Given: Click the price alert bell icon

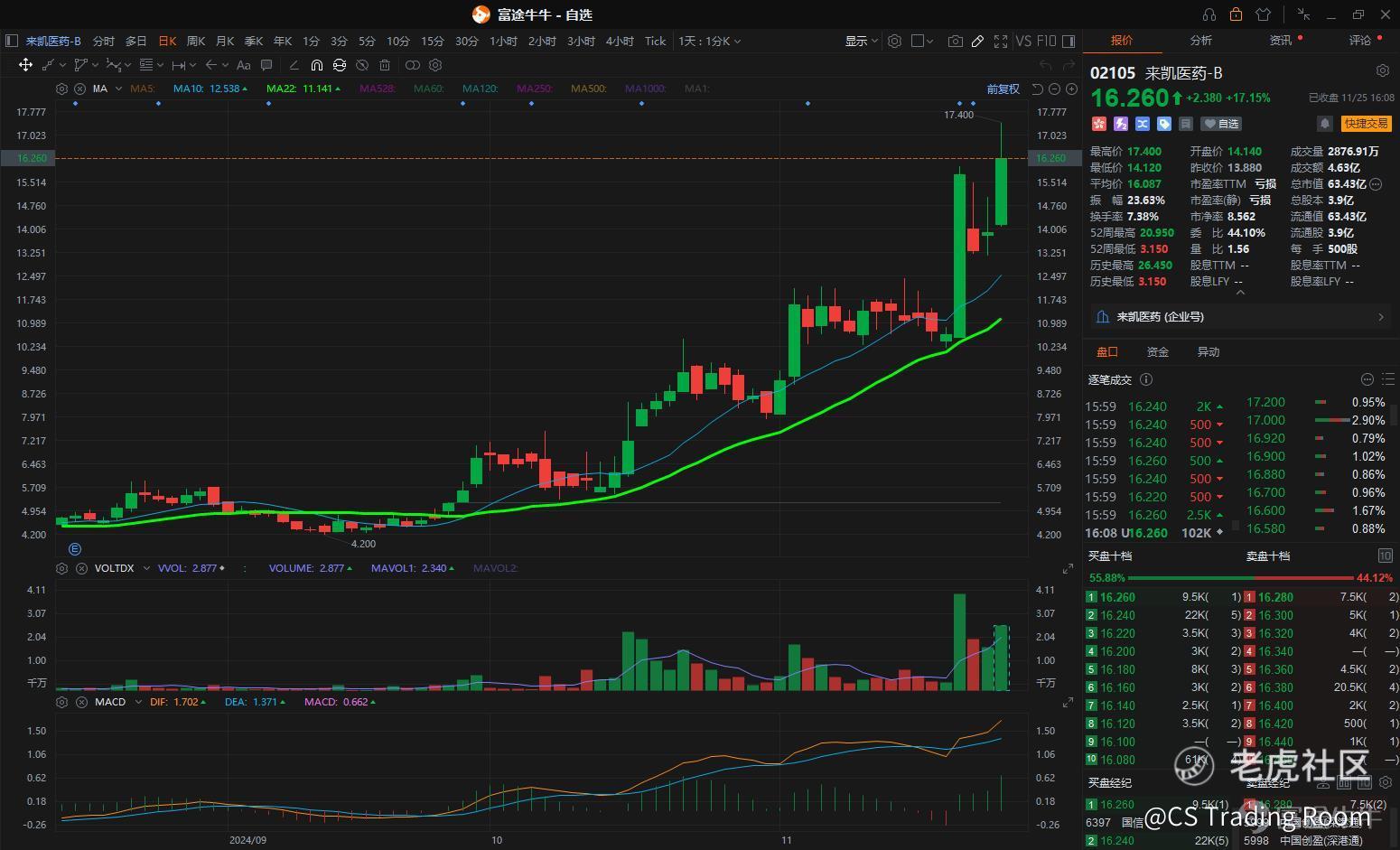Looking at the screenshot, I should (x=1325, y=124).
